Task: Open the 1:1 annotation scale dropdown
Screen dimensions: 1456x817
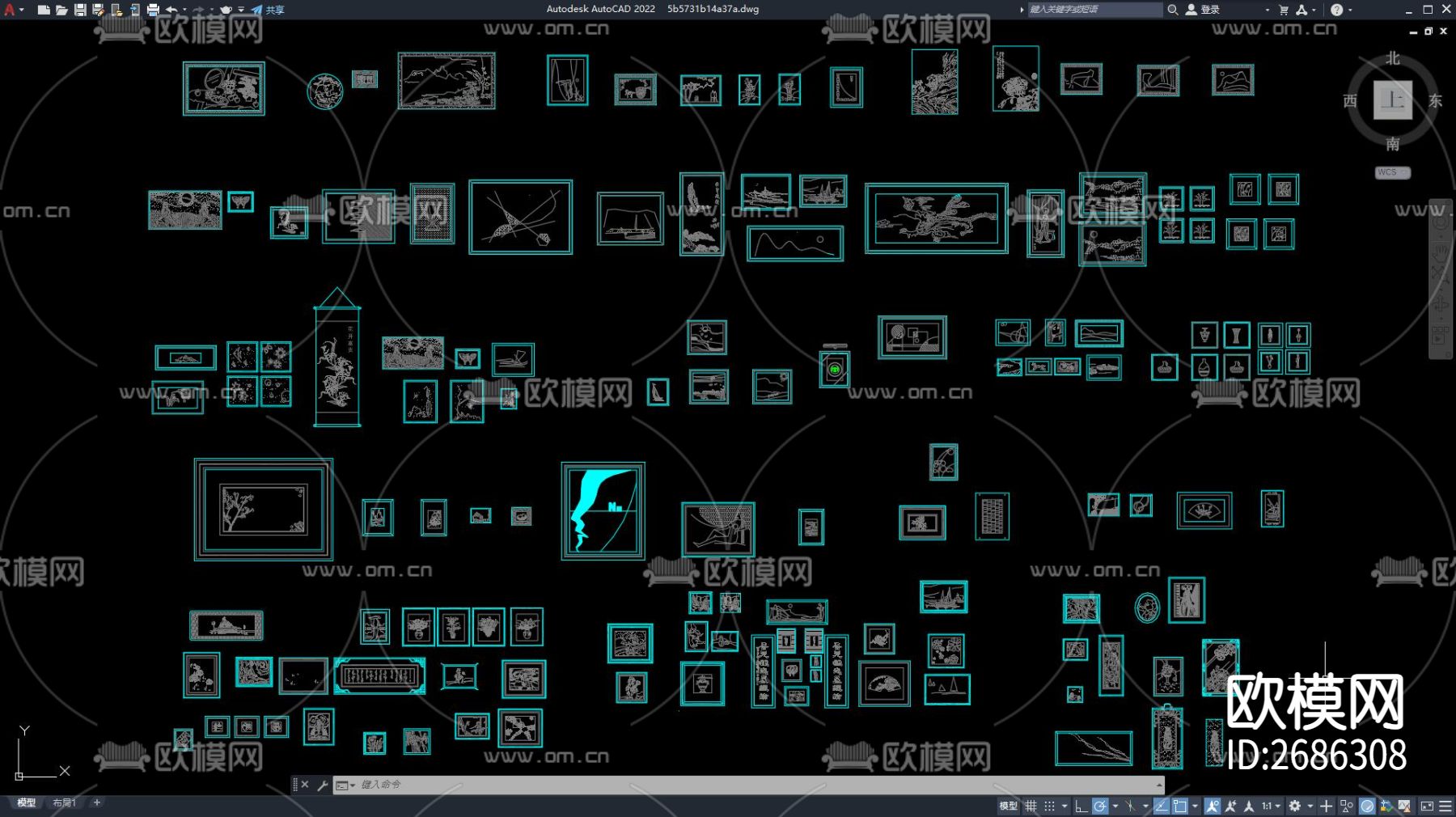Action: click(x=1271, y=806)
